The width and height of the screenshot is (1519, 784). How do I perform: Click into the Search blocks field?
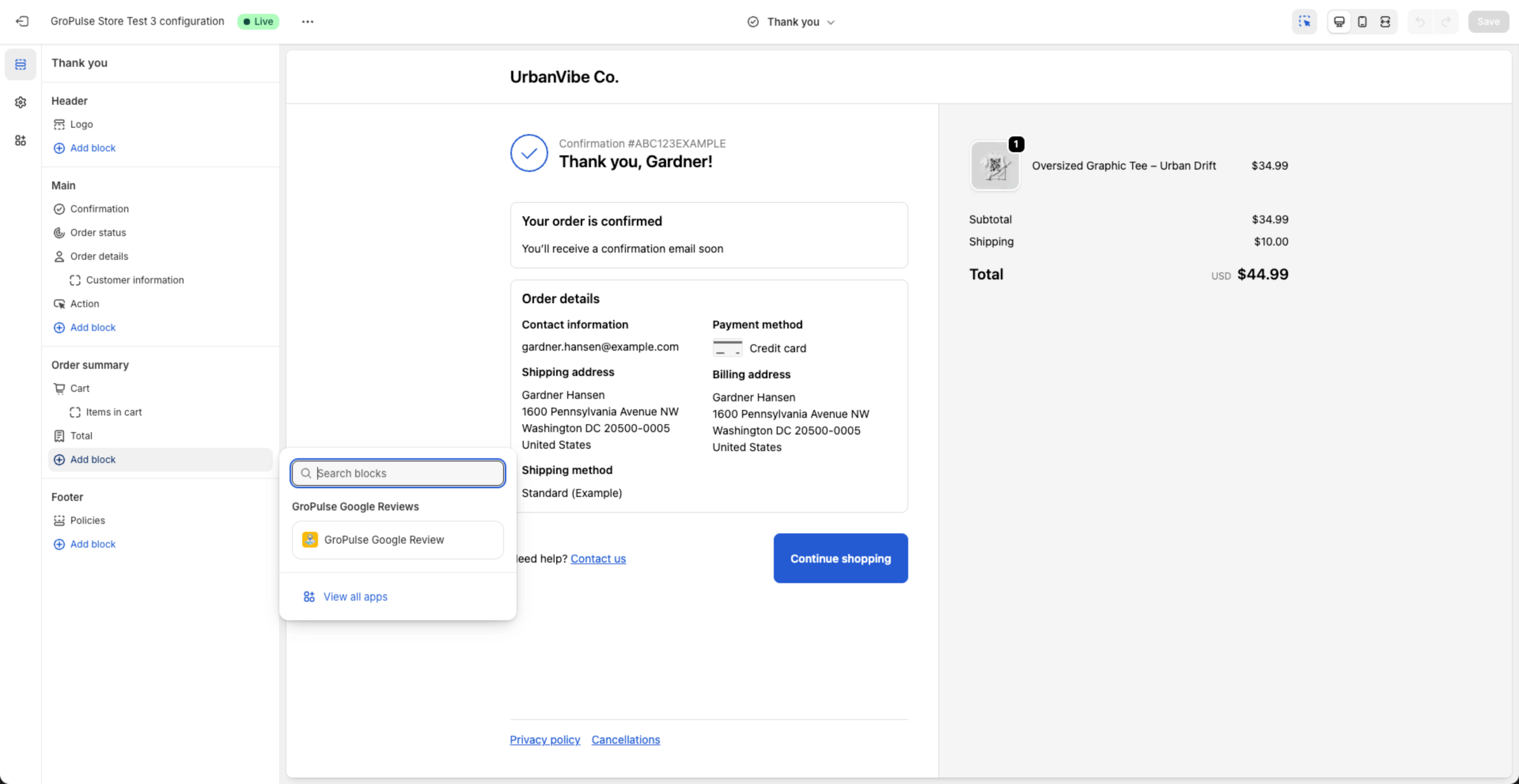tap(406, 473)
